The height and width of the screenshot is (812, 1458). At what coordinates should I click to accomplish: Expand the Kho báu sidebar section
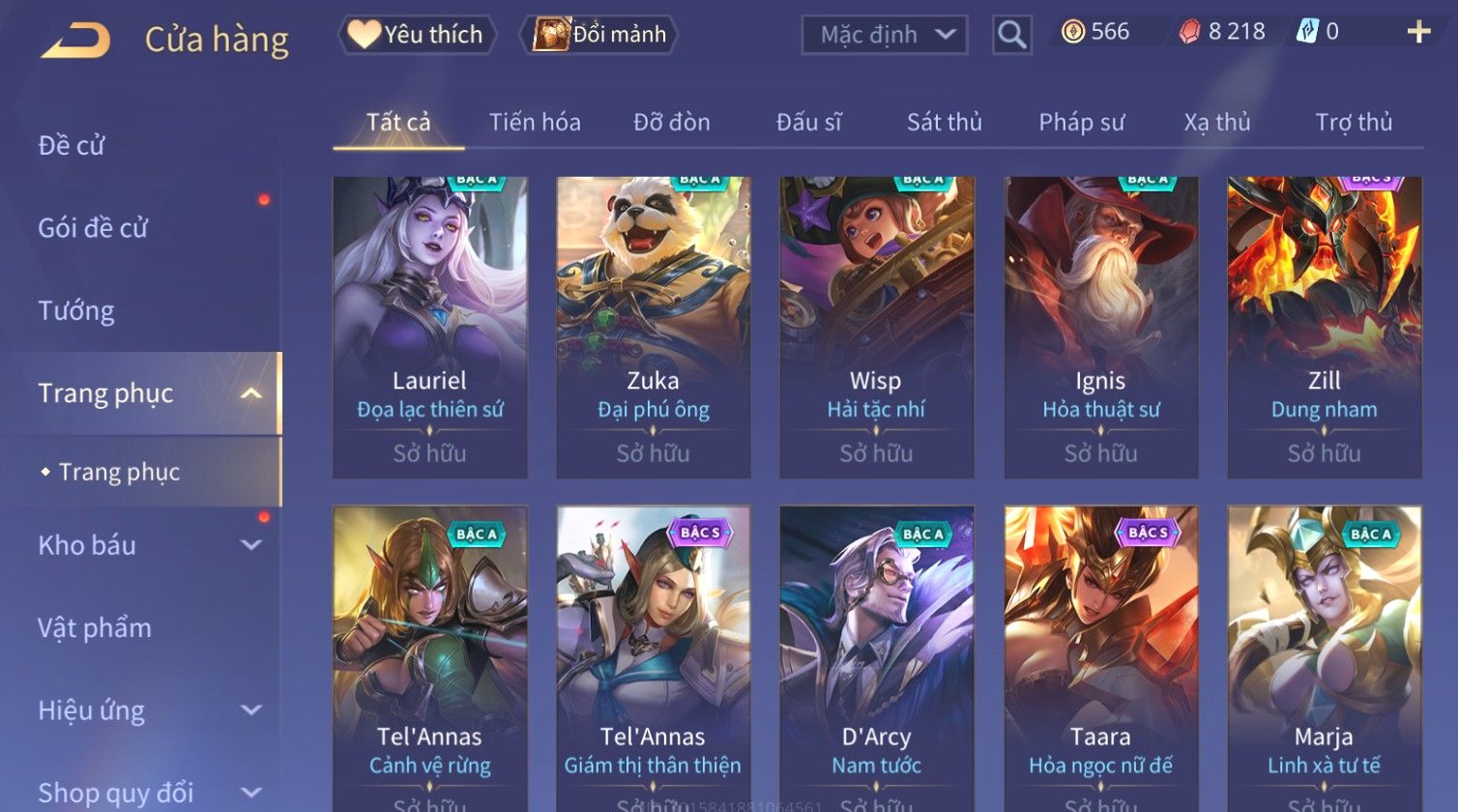[x=250, y=545]
